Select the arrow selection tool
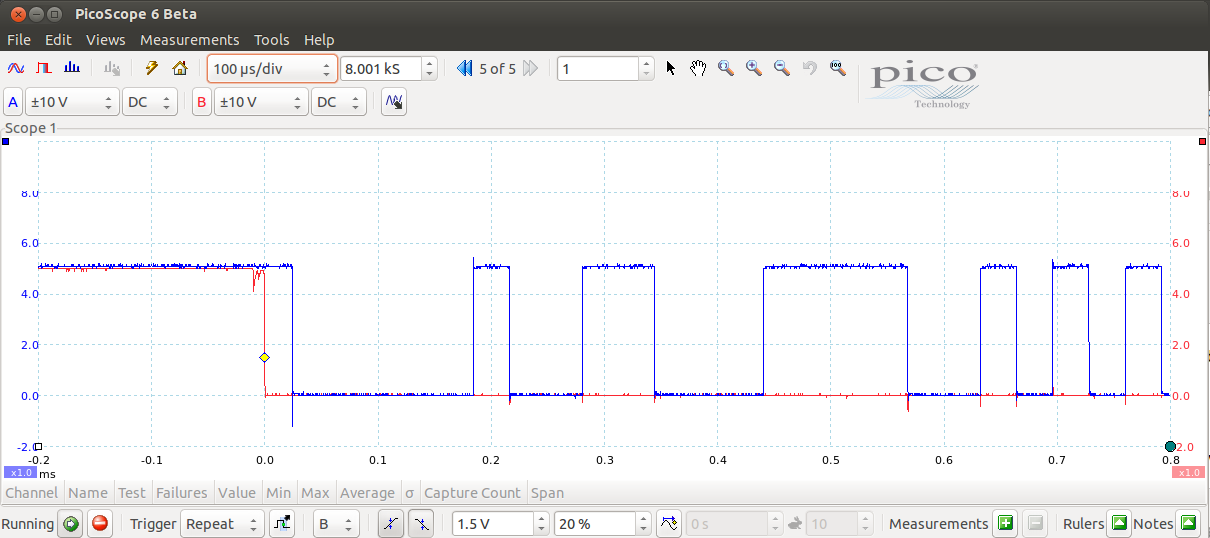The width and height of the screenshot is (1210, 538). point(670,68)
